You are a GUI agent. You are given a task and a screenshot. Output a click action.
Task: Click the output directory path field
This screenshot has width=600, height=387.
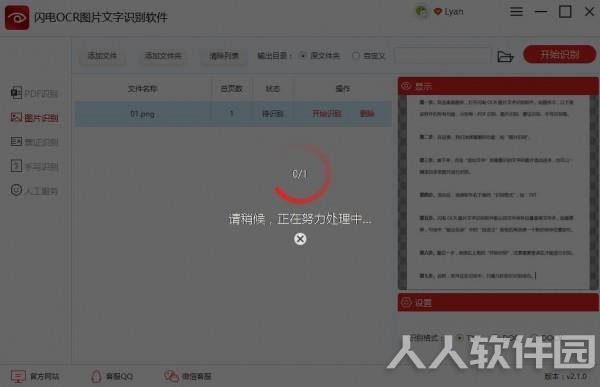point(443,56)
